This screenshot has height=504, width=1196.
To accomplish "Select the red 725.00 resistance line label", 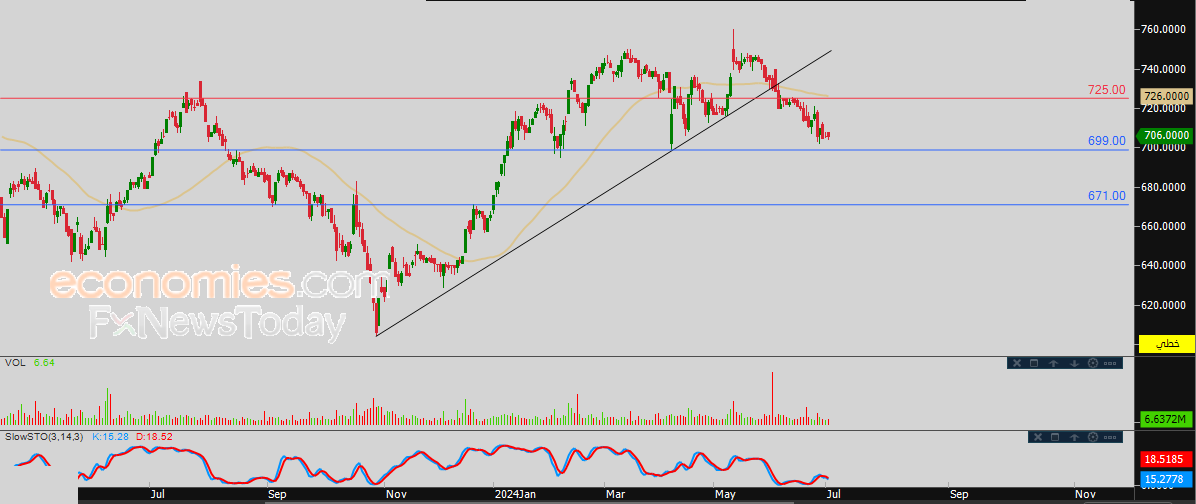I will point(1106,90).
